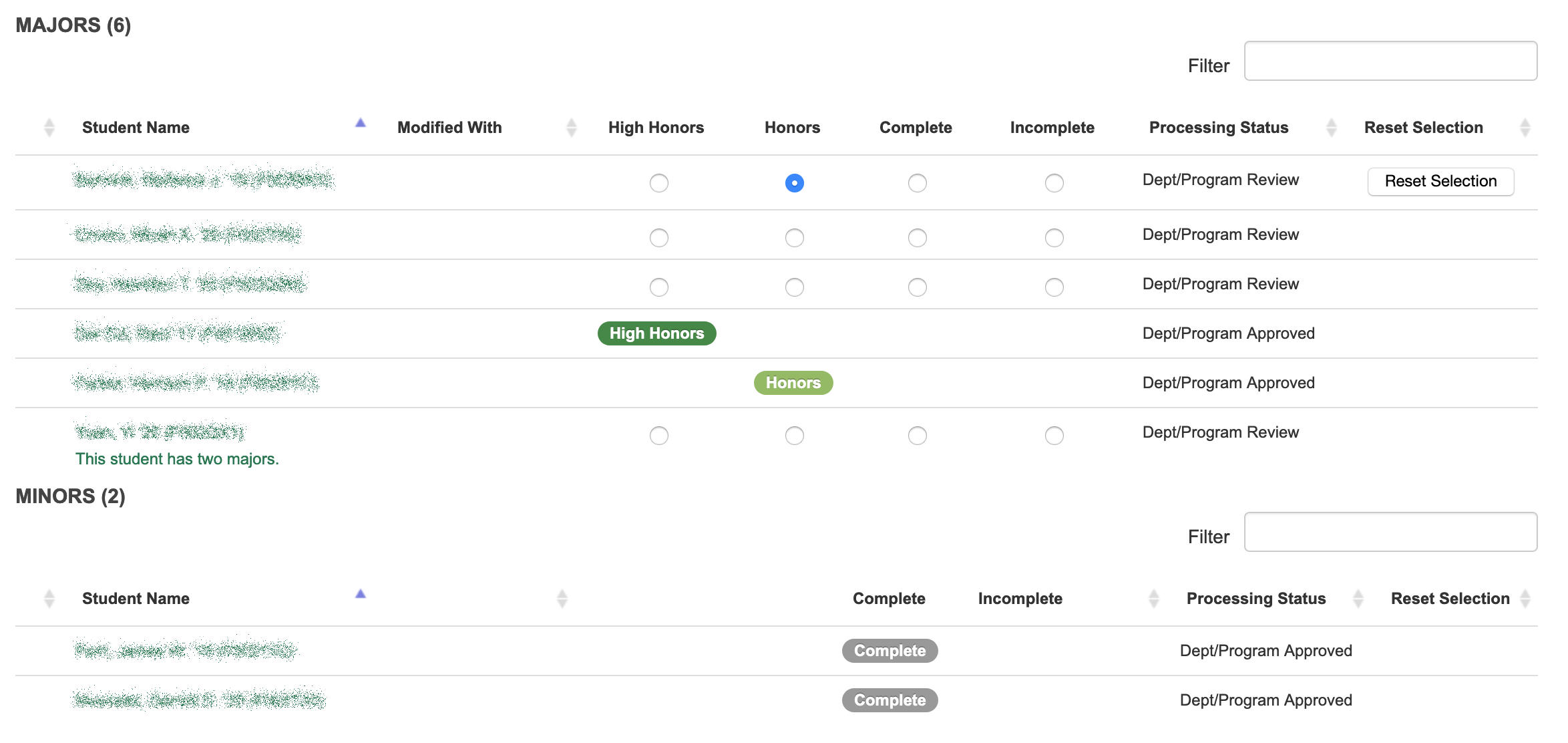The image size is (1568, 743).
Task: Click sort arrows left of Minors Student Name
Action: point(49,599)
